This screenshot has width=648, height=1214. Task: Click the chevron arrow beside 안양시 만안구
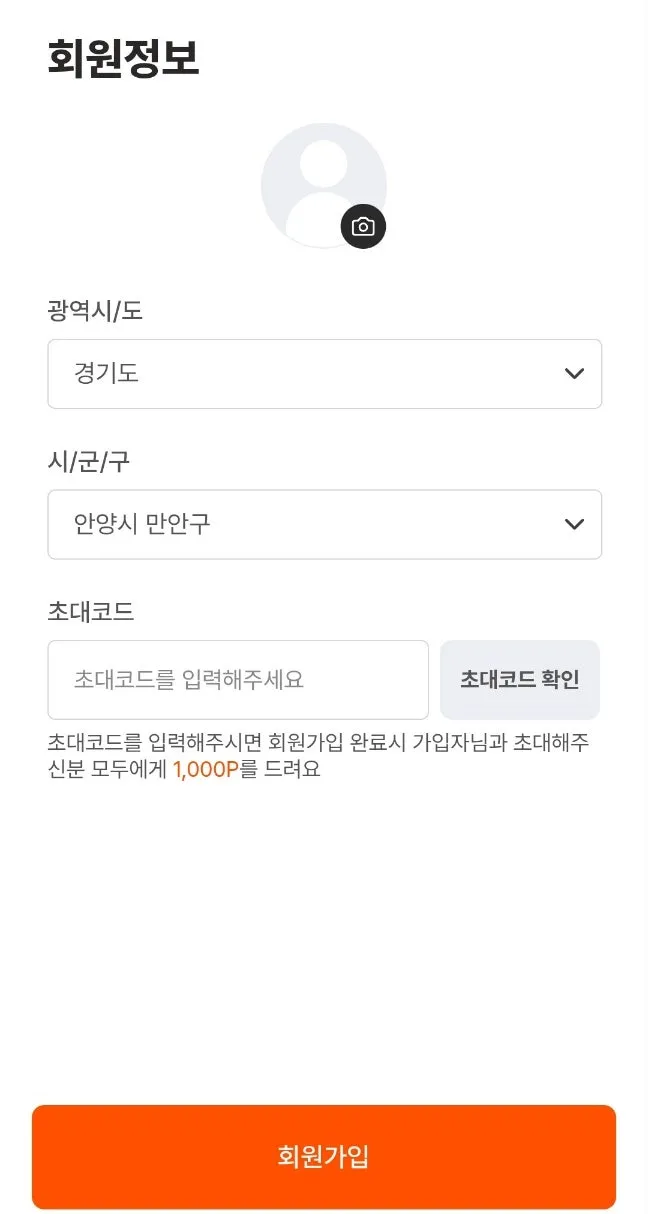point(574,524)
